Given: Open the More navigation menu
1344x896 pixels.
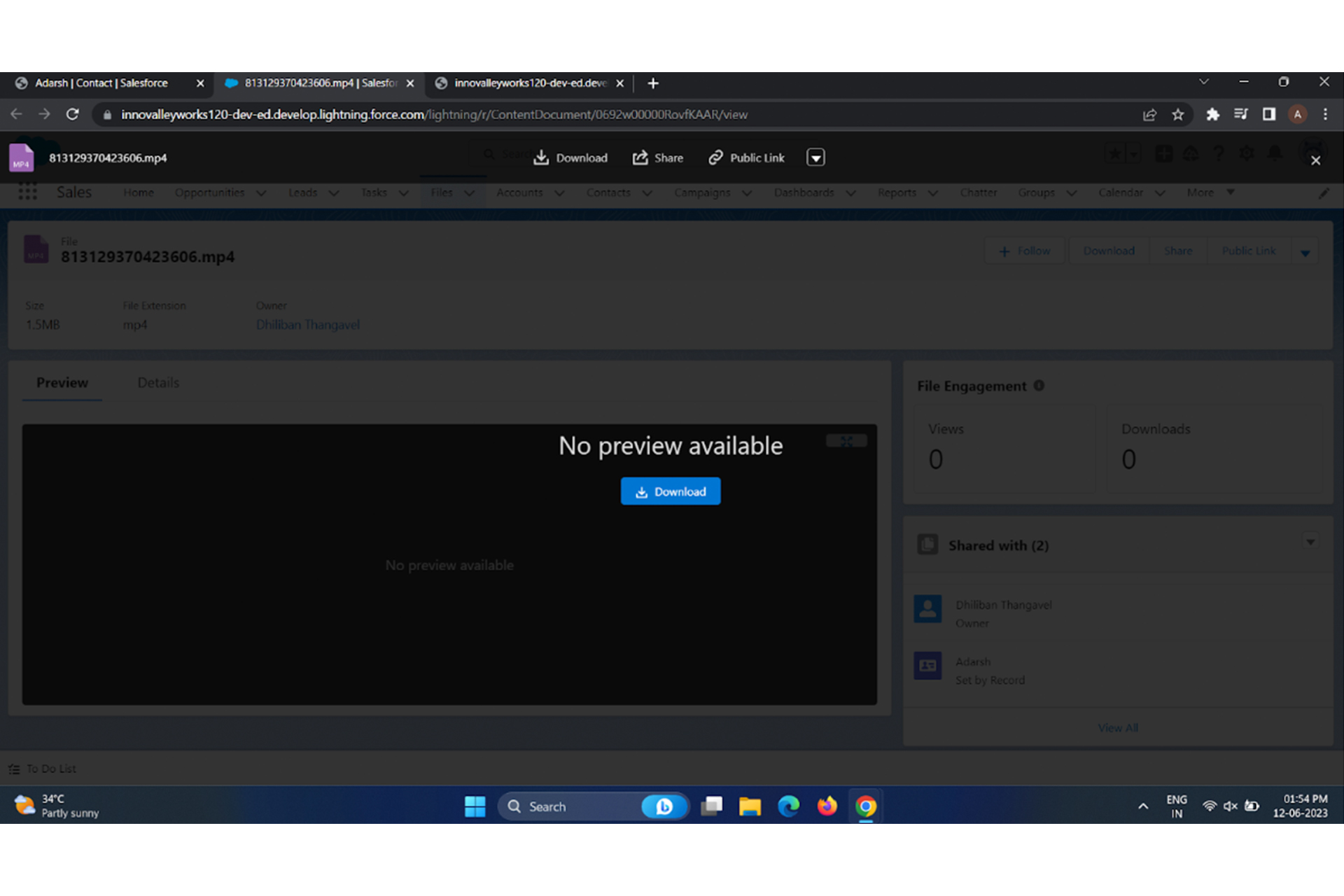Looking at the screenshot, I should [1210, 192].
